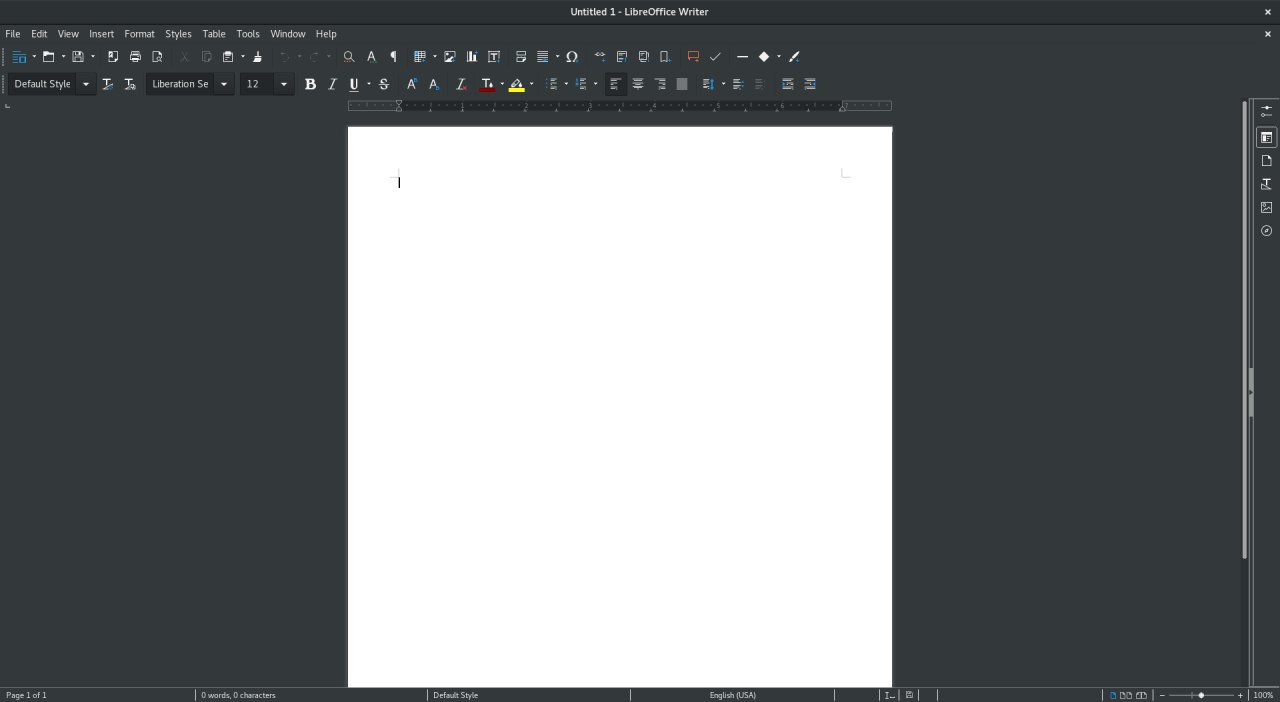Open the Tools menu
This screenshot has width=1280, height=702.
click(x=248, y=34)
